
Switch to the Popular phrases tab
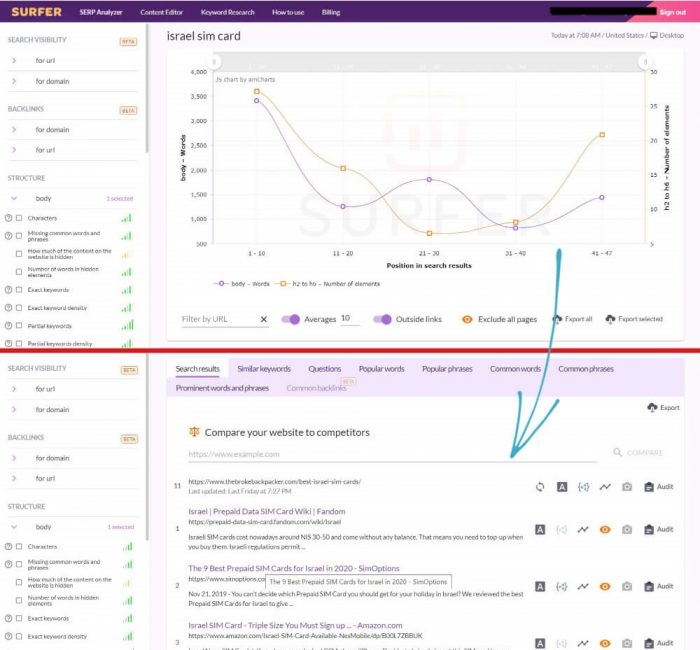click(x=447, y=369)
